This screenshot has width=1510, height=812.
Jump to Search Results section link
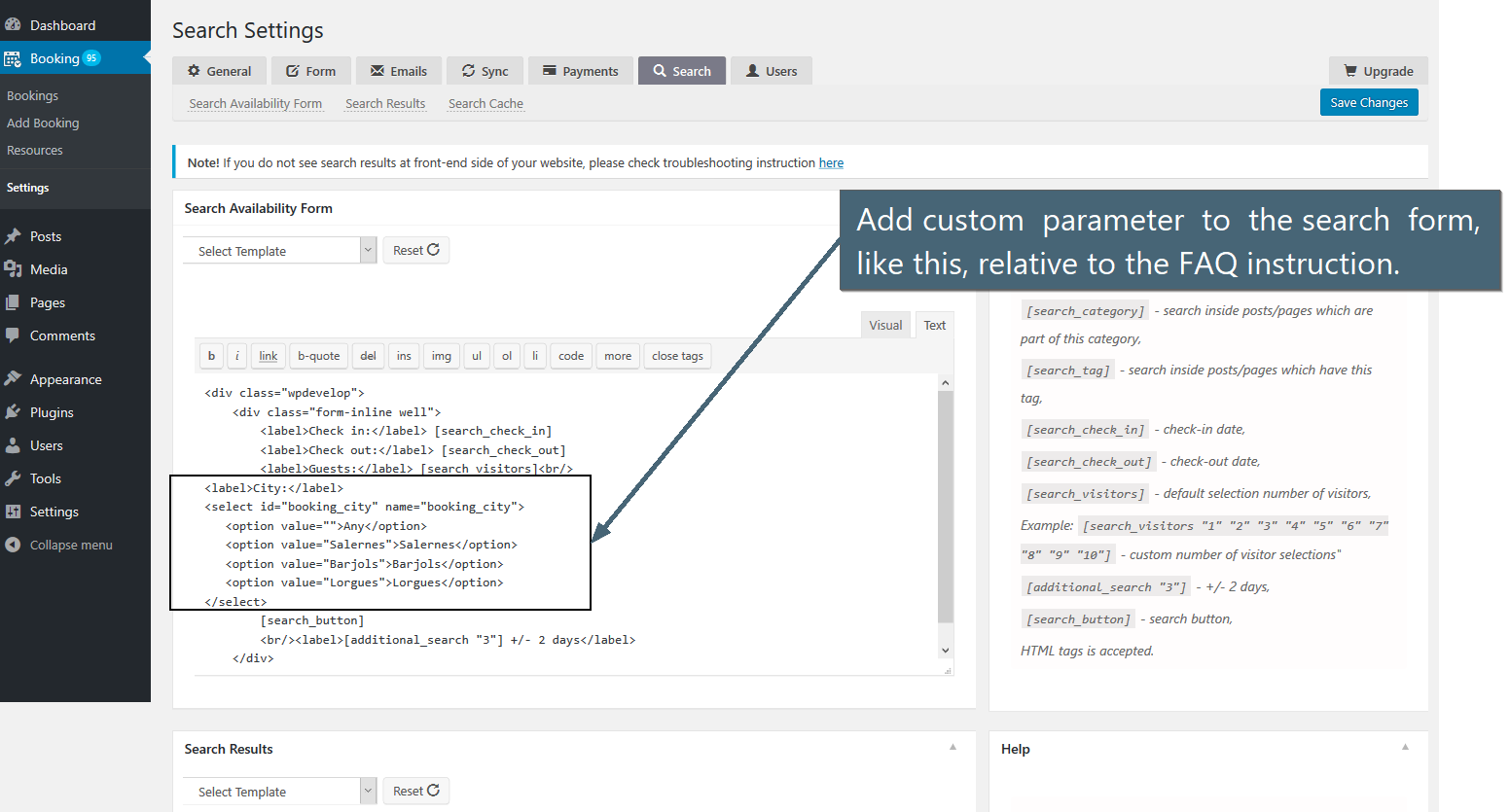(x=385, y=103)
